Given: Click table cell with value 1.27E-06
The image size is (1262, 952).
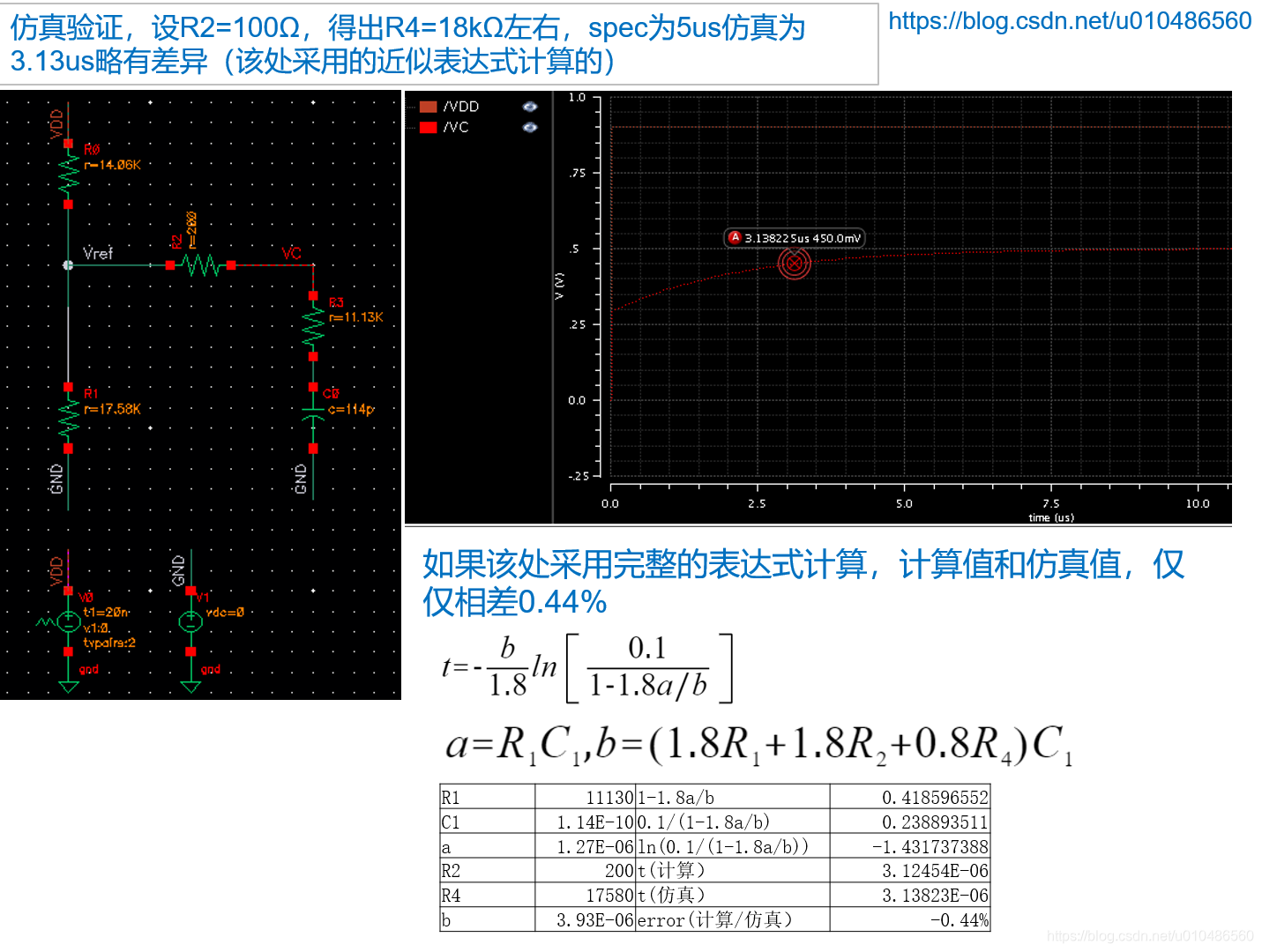Looking at the screenshot, I should click(586, 846).
